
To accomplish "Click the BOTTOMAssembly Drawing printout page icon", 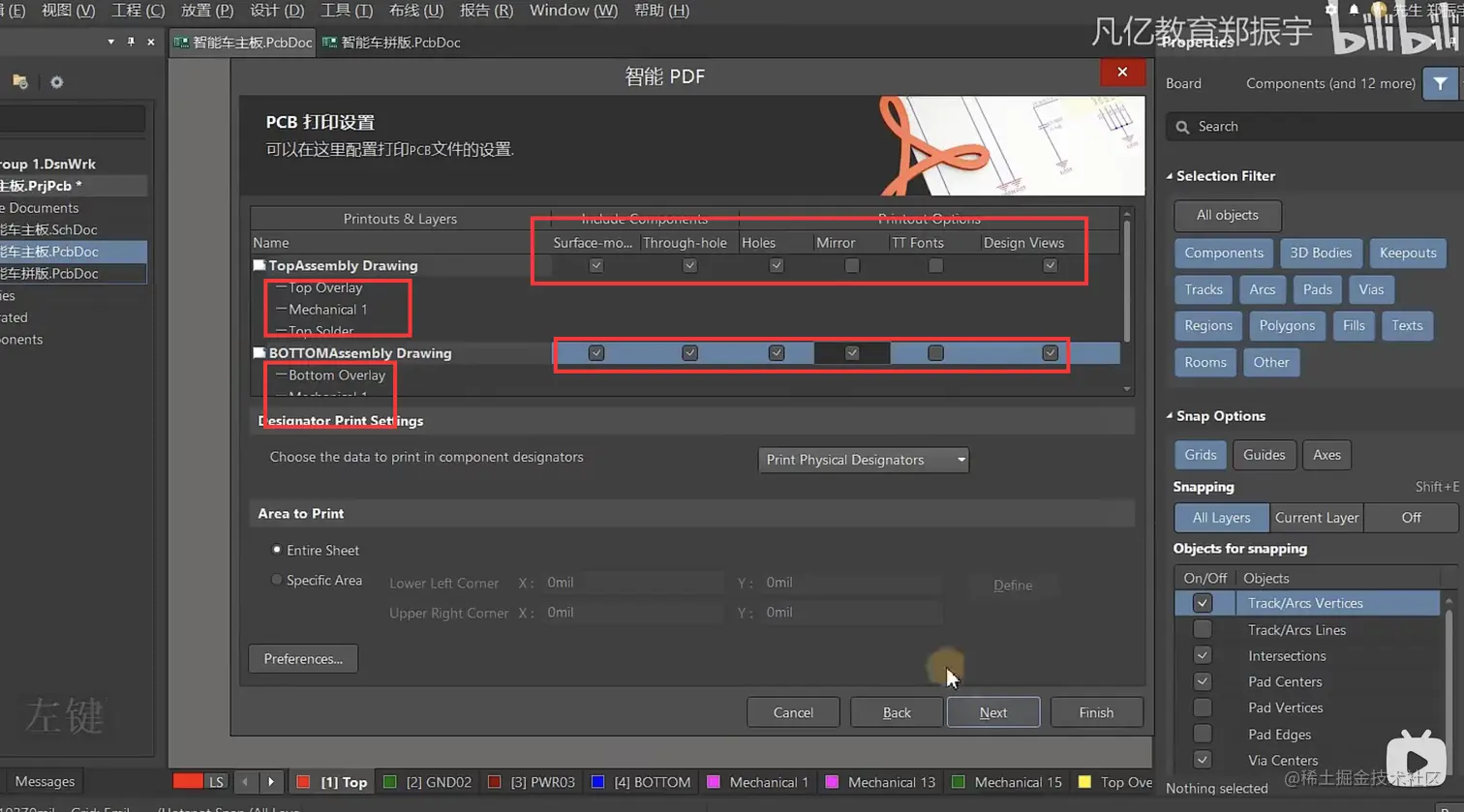I will 259,353.
